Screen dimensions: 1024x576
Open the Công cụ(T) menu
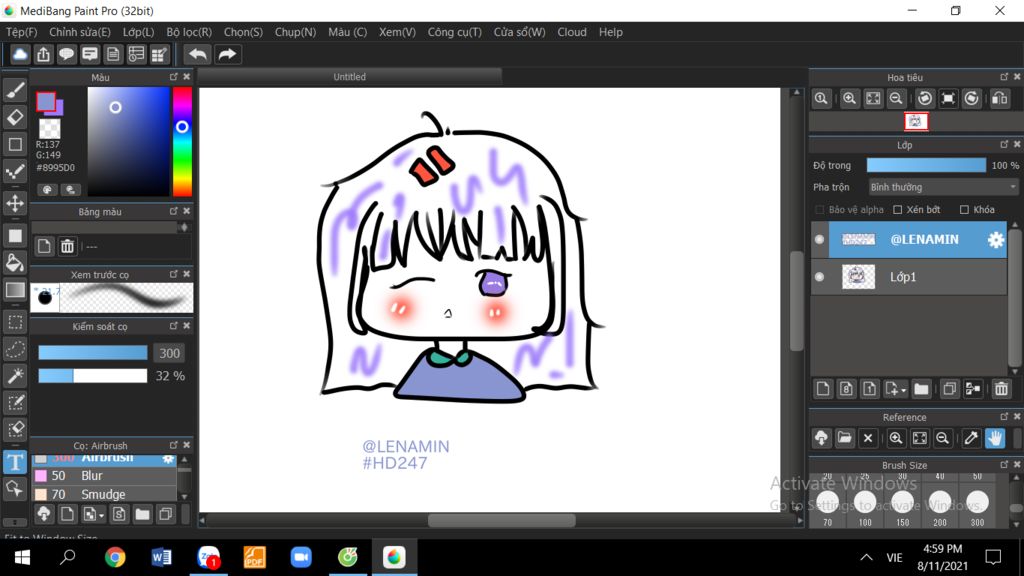(455, 32)
